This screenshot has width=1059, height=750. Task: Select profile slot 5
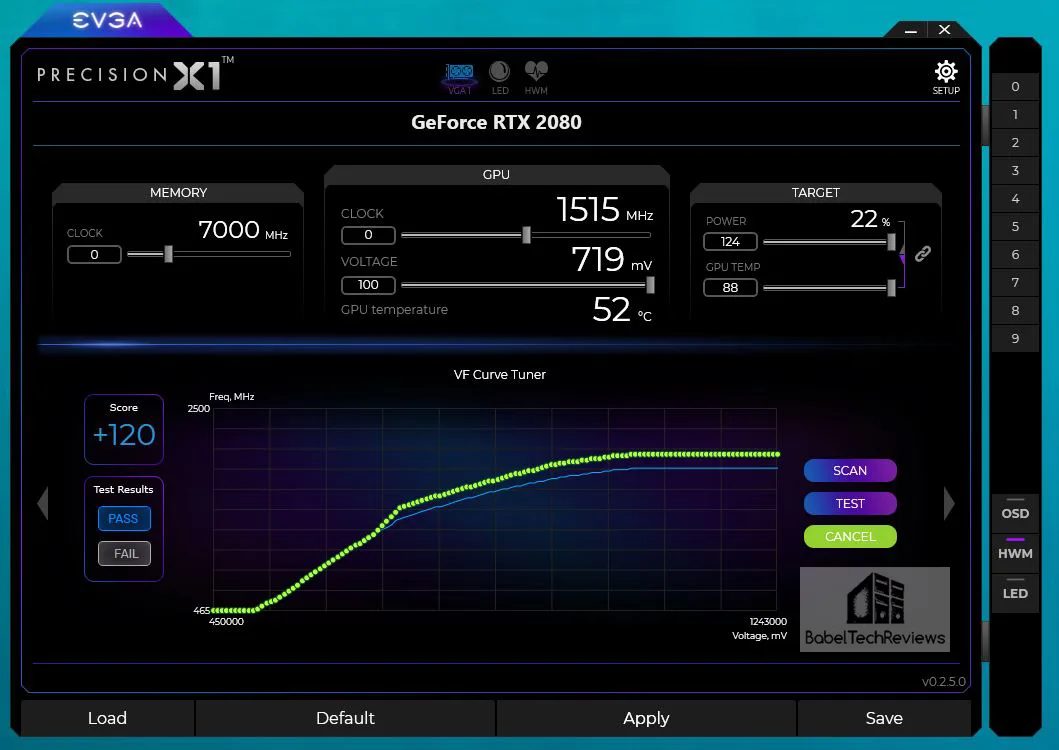(1015, 226)
